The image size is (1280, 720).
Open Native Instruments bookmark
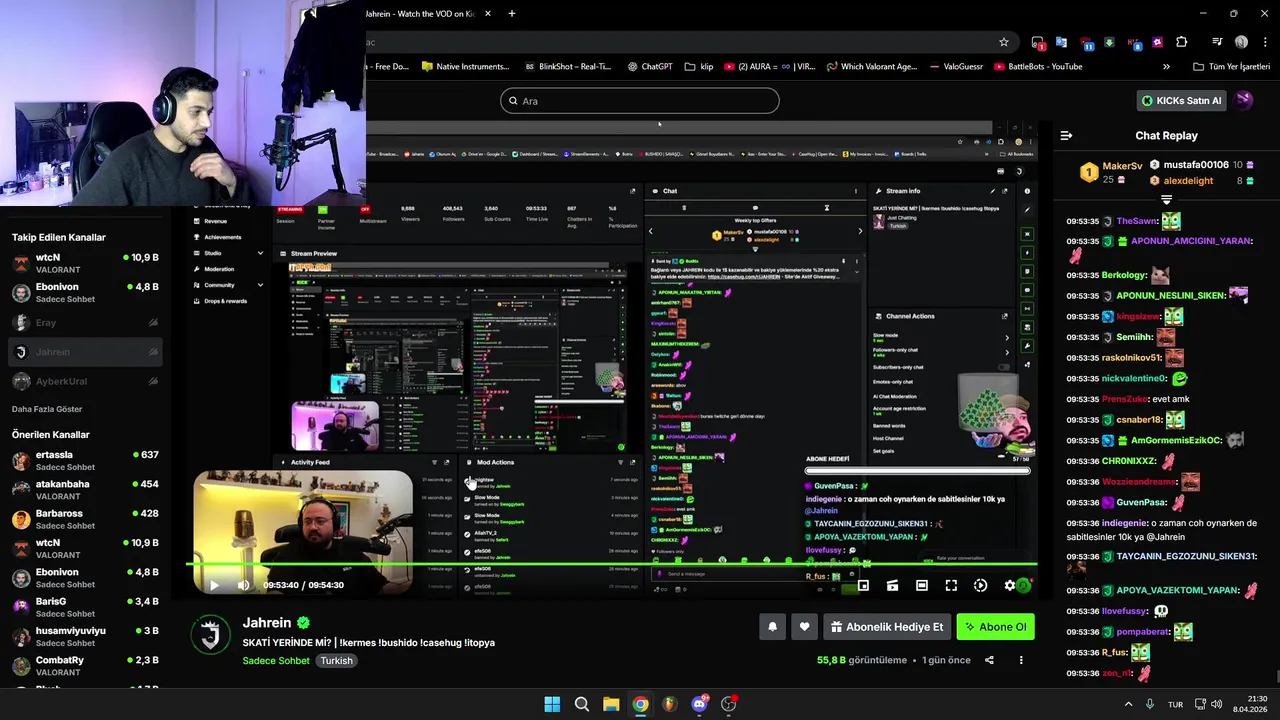point(465,67)
